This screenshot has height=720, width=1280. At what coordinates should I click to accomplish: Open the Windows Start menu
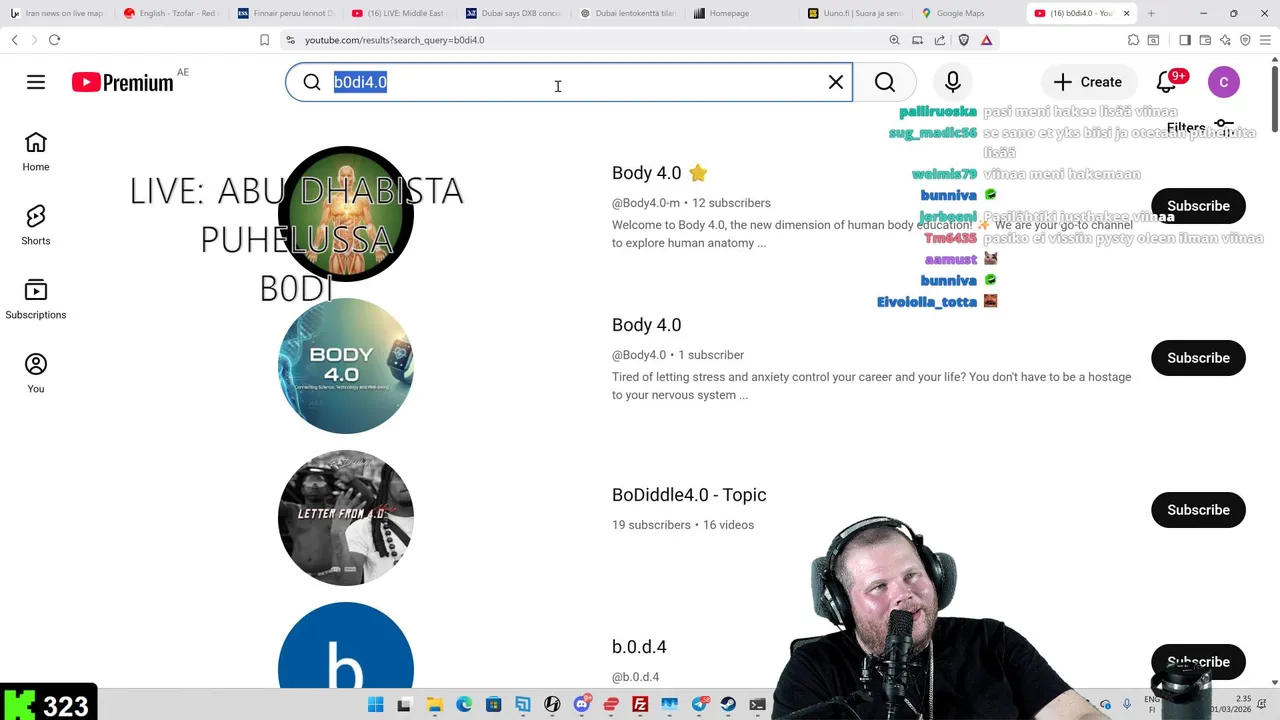pos(376,705)
